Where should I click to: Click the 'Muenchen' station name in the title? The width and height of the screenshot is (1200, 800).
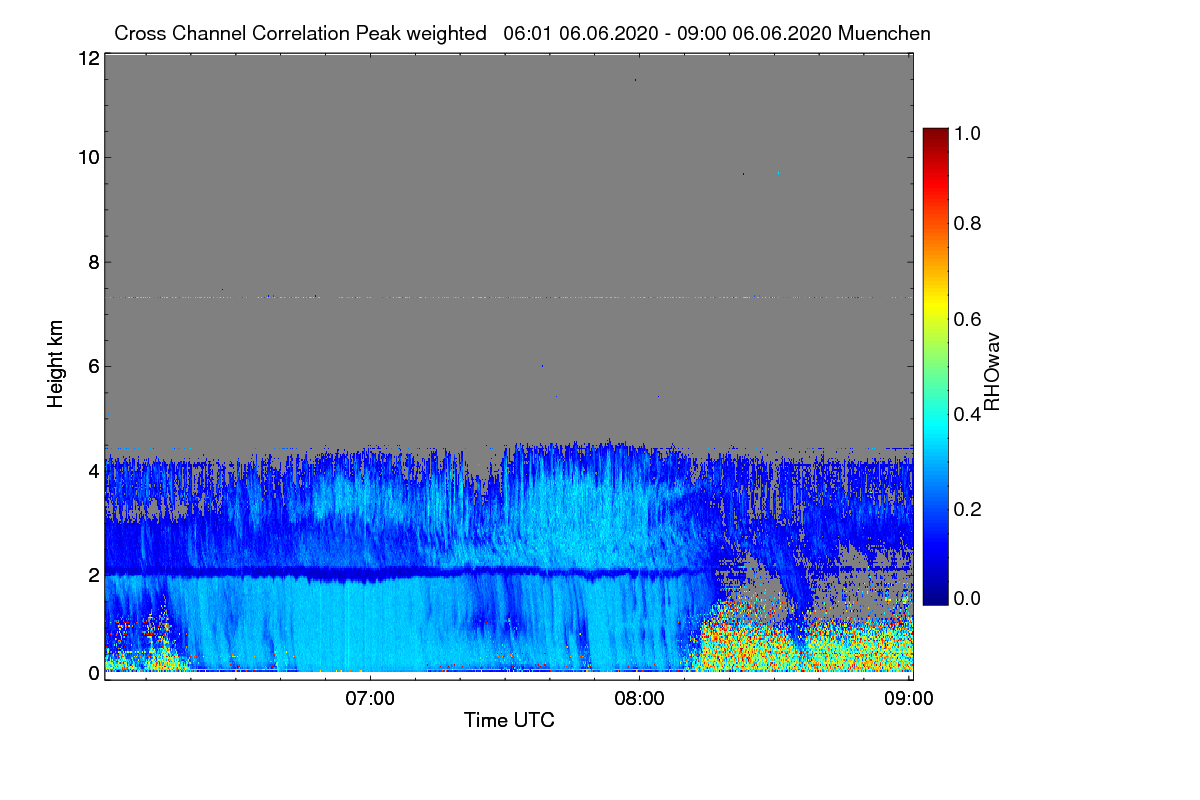pos(884,33)
